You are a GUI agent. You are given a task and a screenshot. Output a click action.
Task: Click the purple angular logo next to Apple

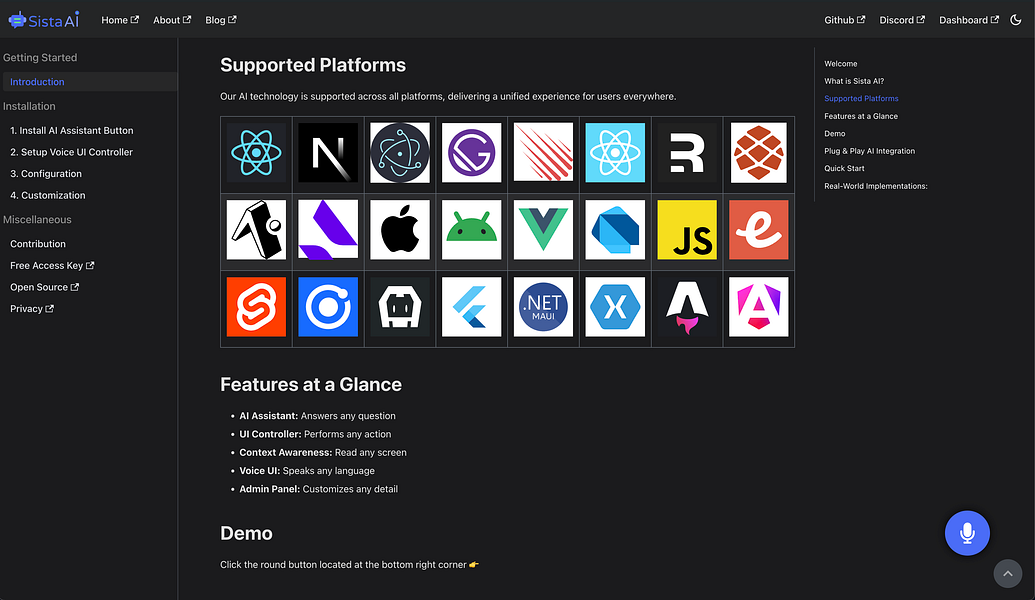click(328, 230)
